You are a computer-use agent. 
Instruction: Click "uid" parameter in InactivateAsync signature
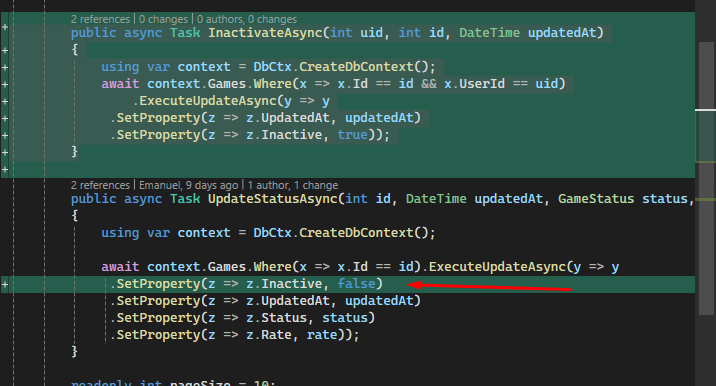click(371, 33)
